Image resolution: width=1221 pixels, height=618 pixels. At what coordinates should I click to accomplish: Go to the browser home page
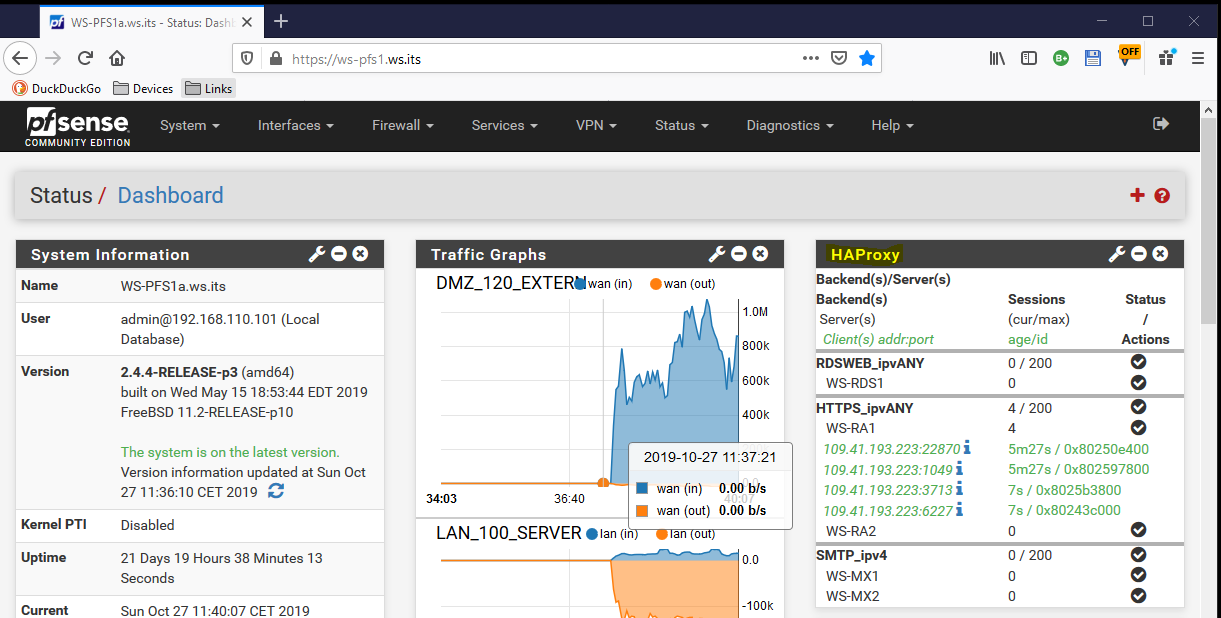click(x=117, y=58)
